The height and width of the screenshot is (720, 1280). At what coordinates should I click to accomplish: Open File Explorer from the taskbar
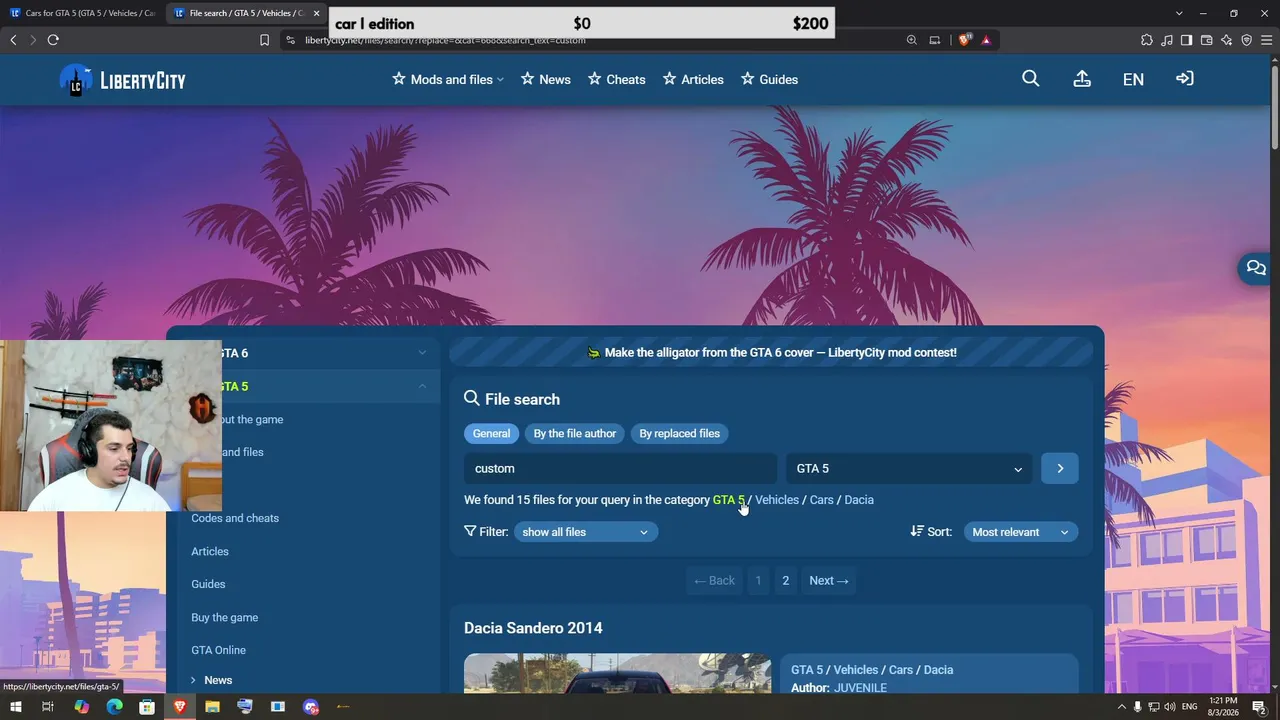click(212, 707)
